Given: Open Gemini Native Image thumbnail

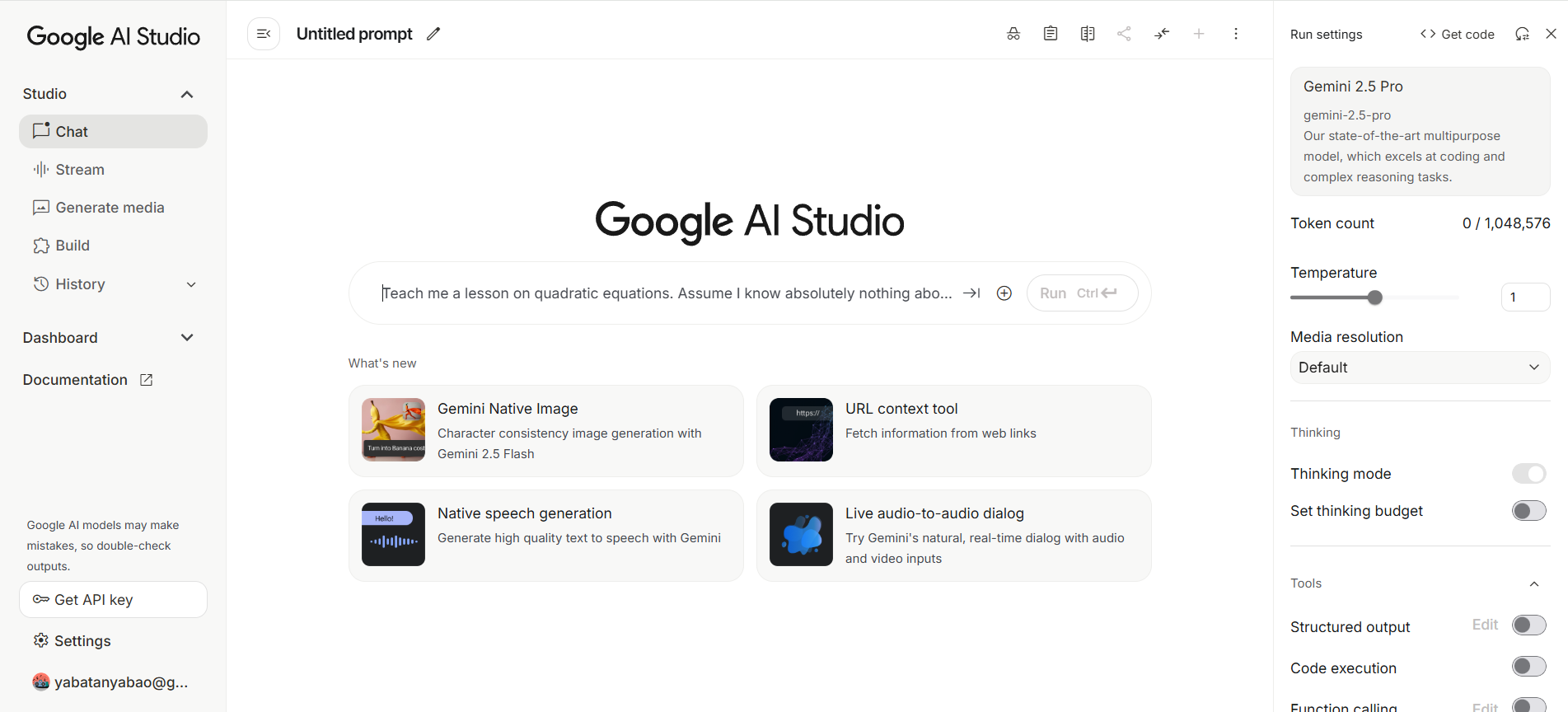Looking at the screenshot, I should [x=394, y=430].
